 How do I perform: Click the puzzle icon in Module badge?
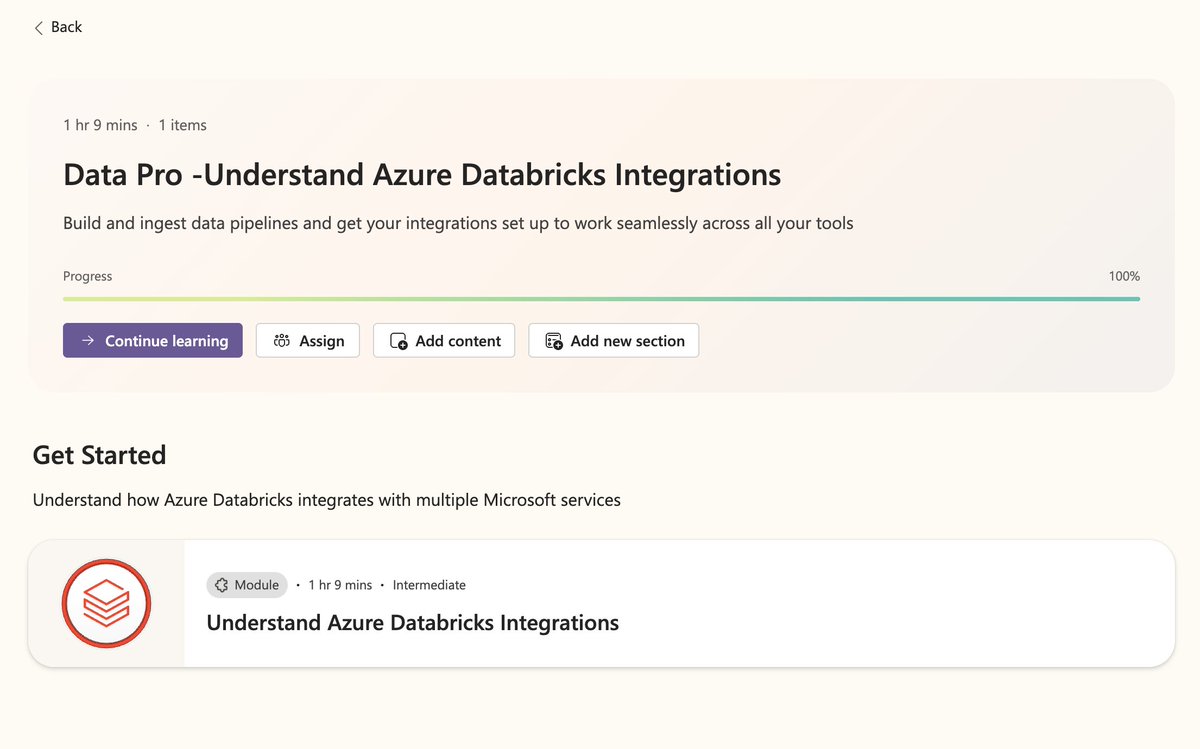coord(222,585)
